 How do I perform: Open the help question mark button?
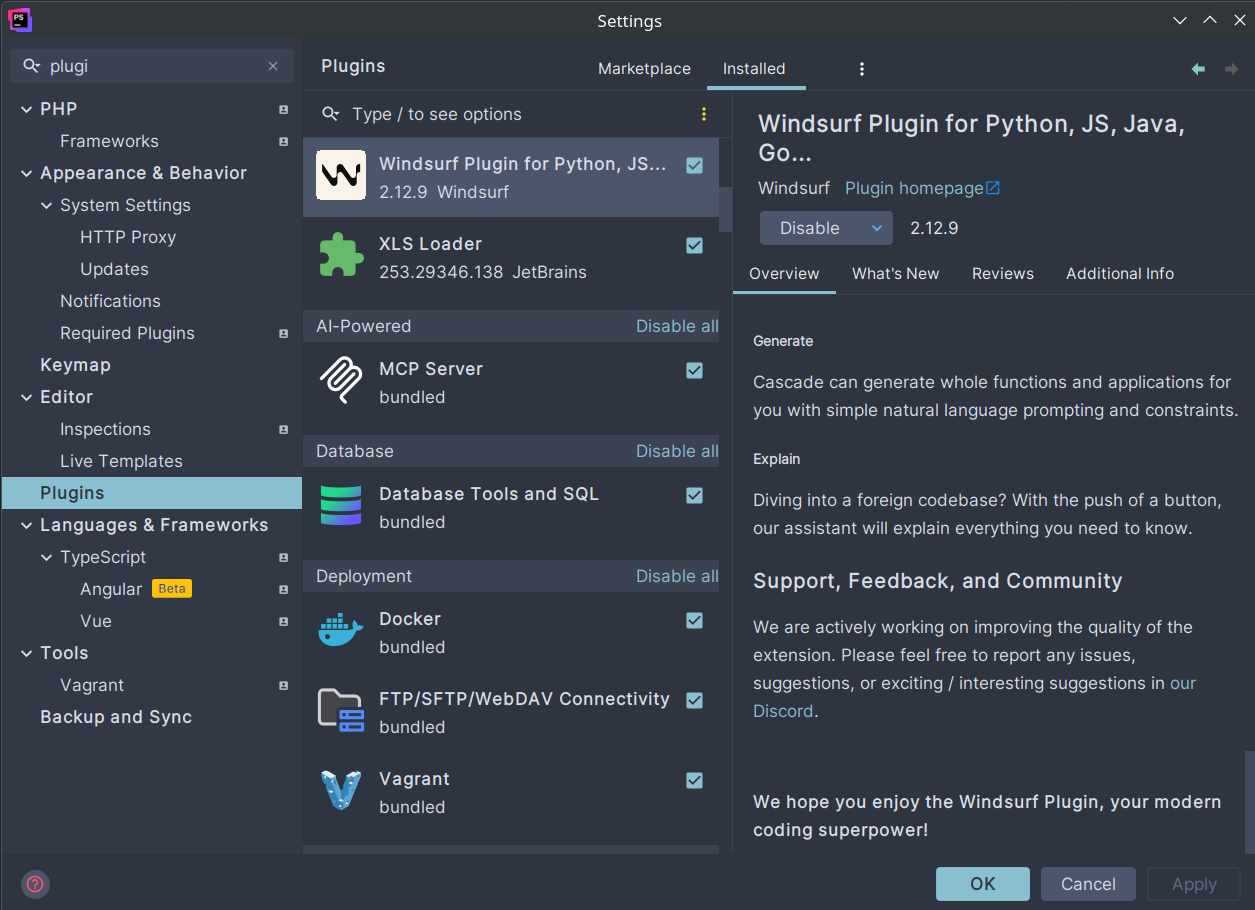36,884
